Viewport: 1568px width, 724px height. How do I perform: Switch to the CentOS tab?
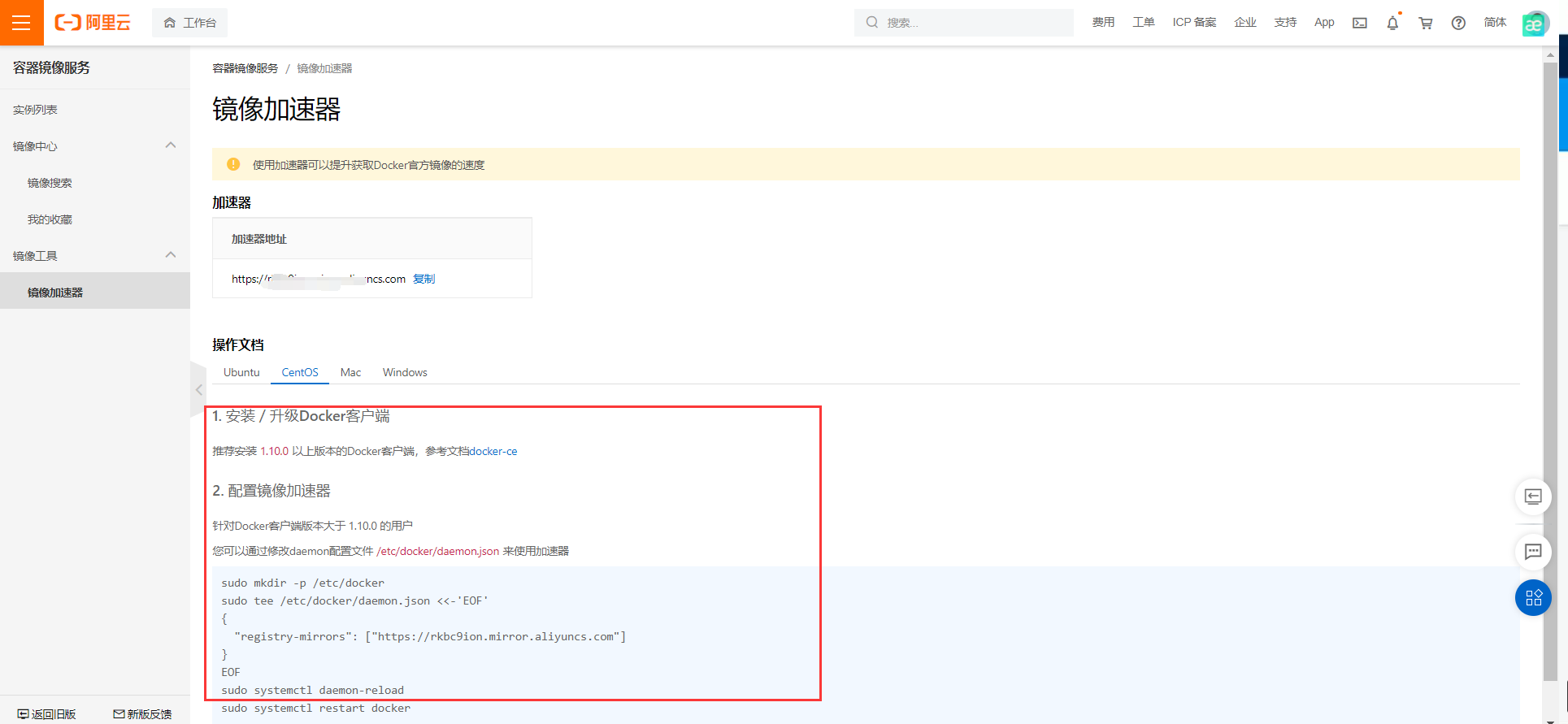(x=300, y=372)
